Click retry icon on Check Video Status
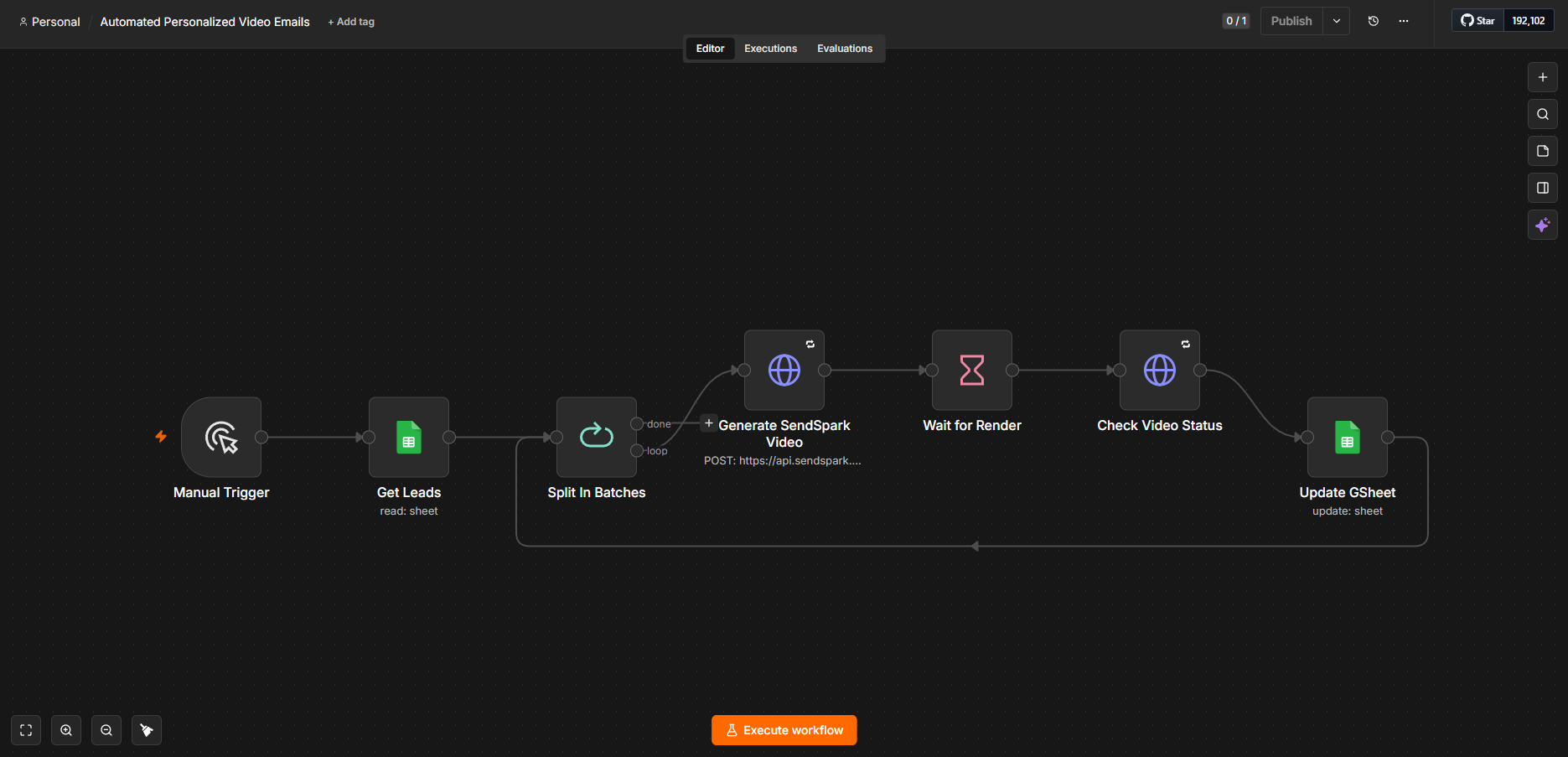 tap(1186, 344)
